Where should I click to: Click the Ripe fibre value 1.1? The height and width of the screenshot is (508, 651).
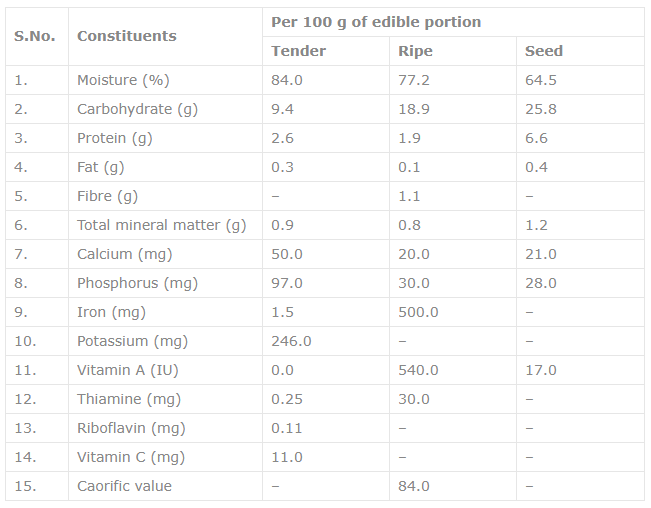pyautogui.click(x=409, y=196)
